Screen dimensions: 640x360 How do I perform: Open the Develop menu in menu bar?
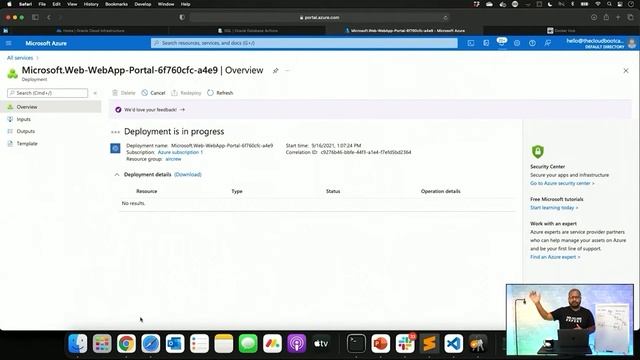click(142, 4)
